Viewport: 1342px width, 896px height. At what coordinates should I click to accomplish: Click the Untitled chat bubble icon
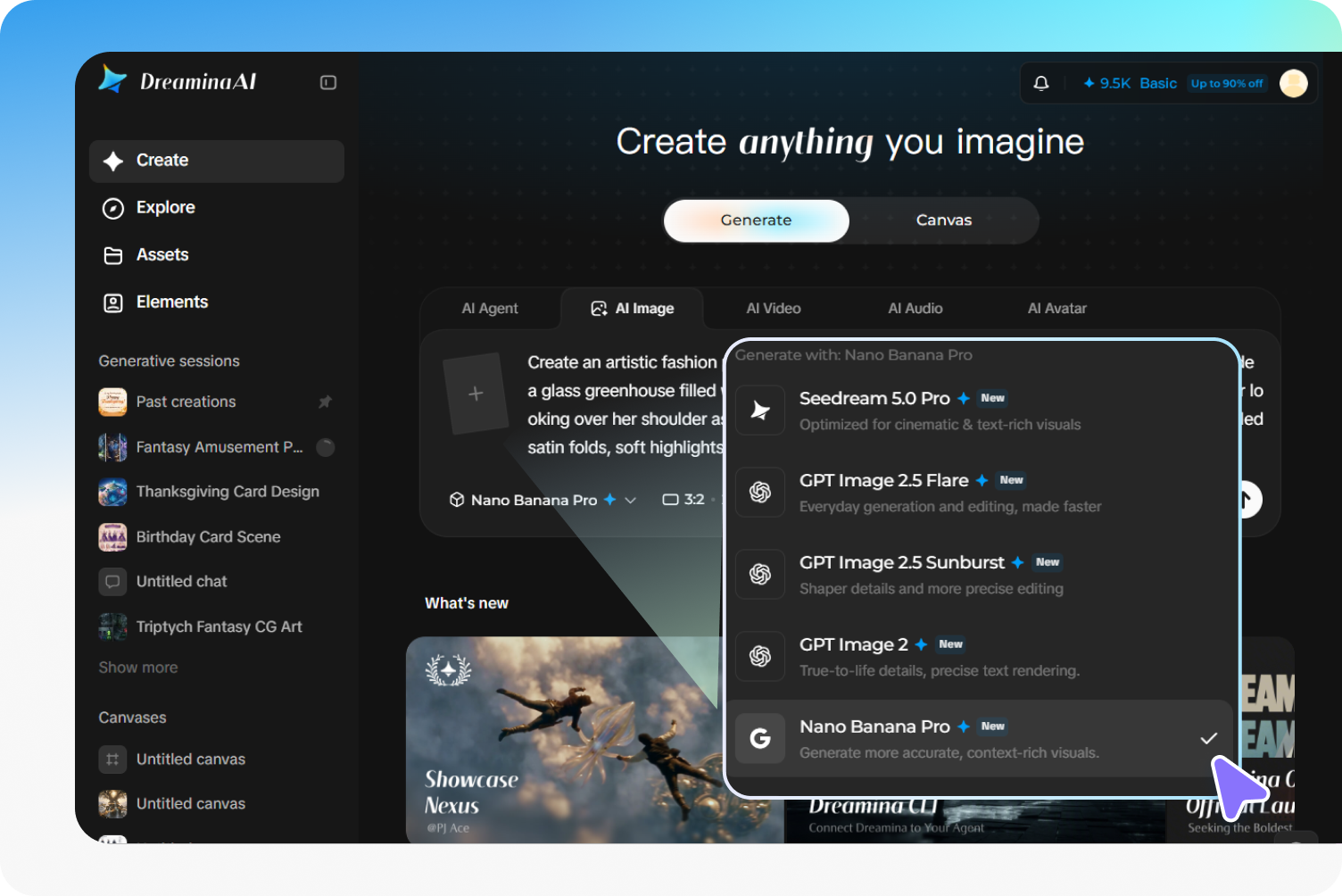pyautogui.click(x=112, y=581)
